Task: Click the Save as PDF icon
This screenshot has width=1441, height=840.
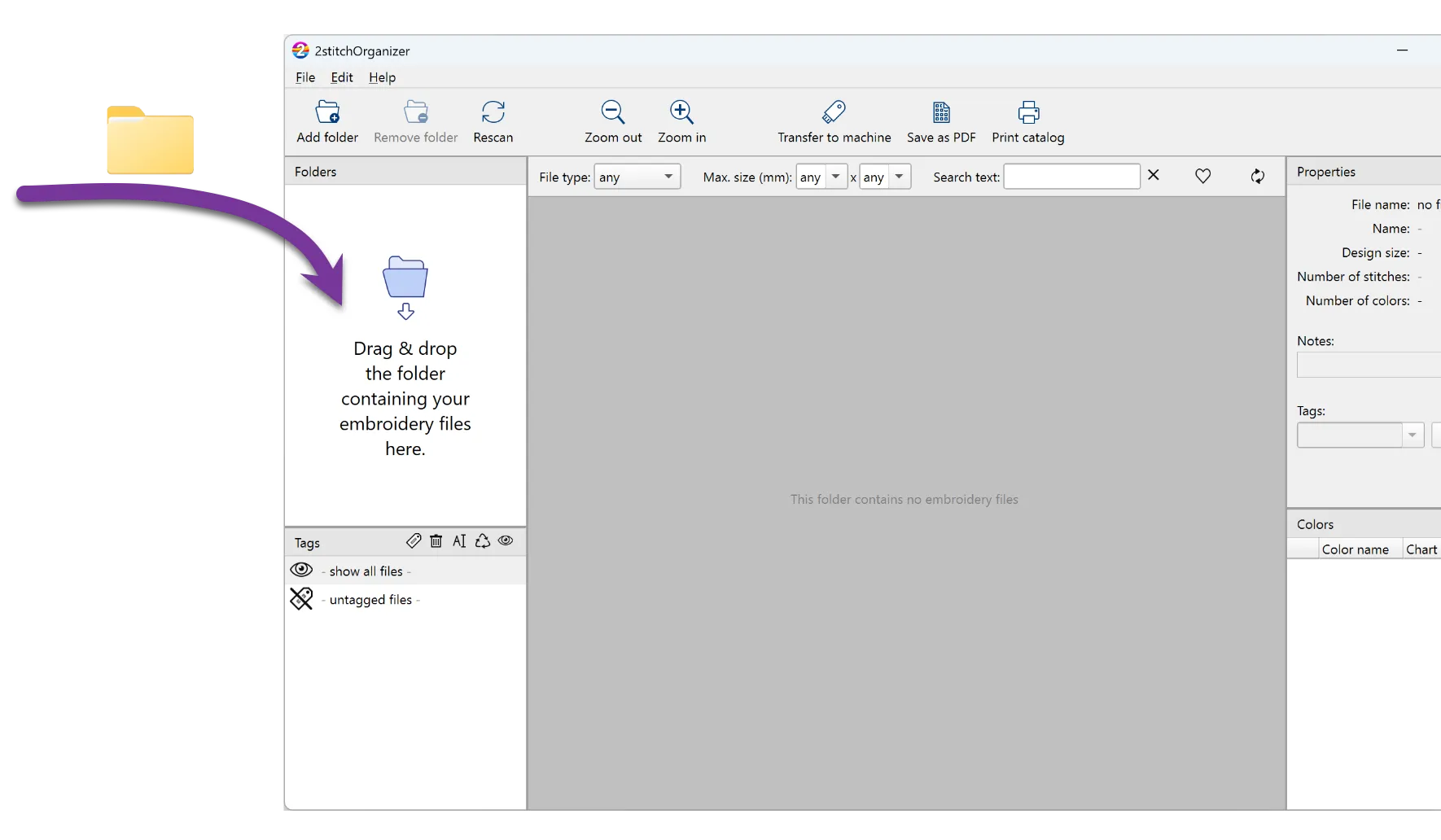Action: (941, 112)
